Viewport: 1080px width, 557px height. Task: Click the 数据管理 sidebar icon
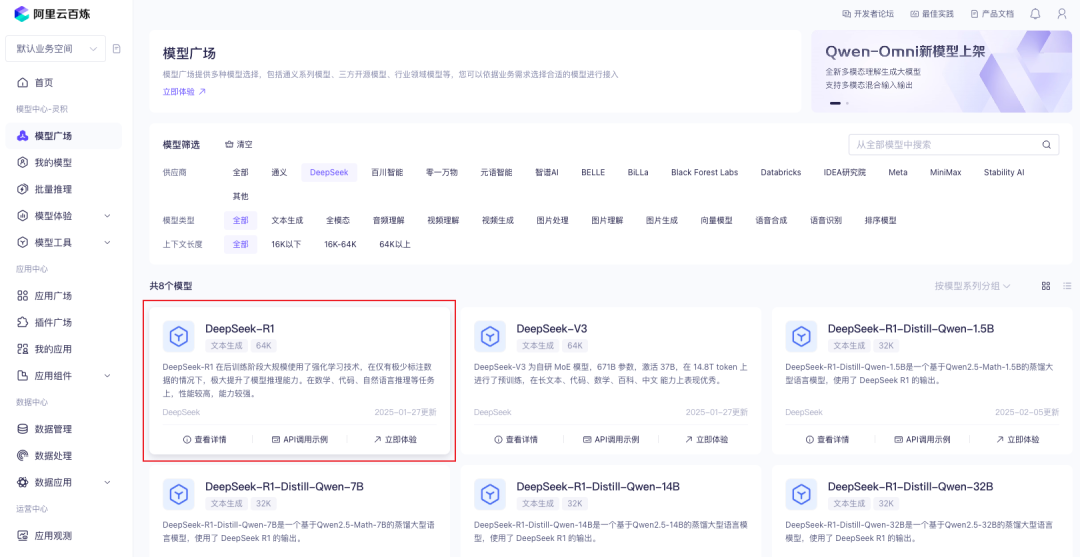click(x=22, y=429)
